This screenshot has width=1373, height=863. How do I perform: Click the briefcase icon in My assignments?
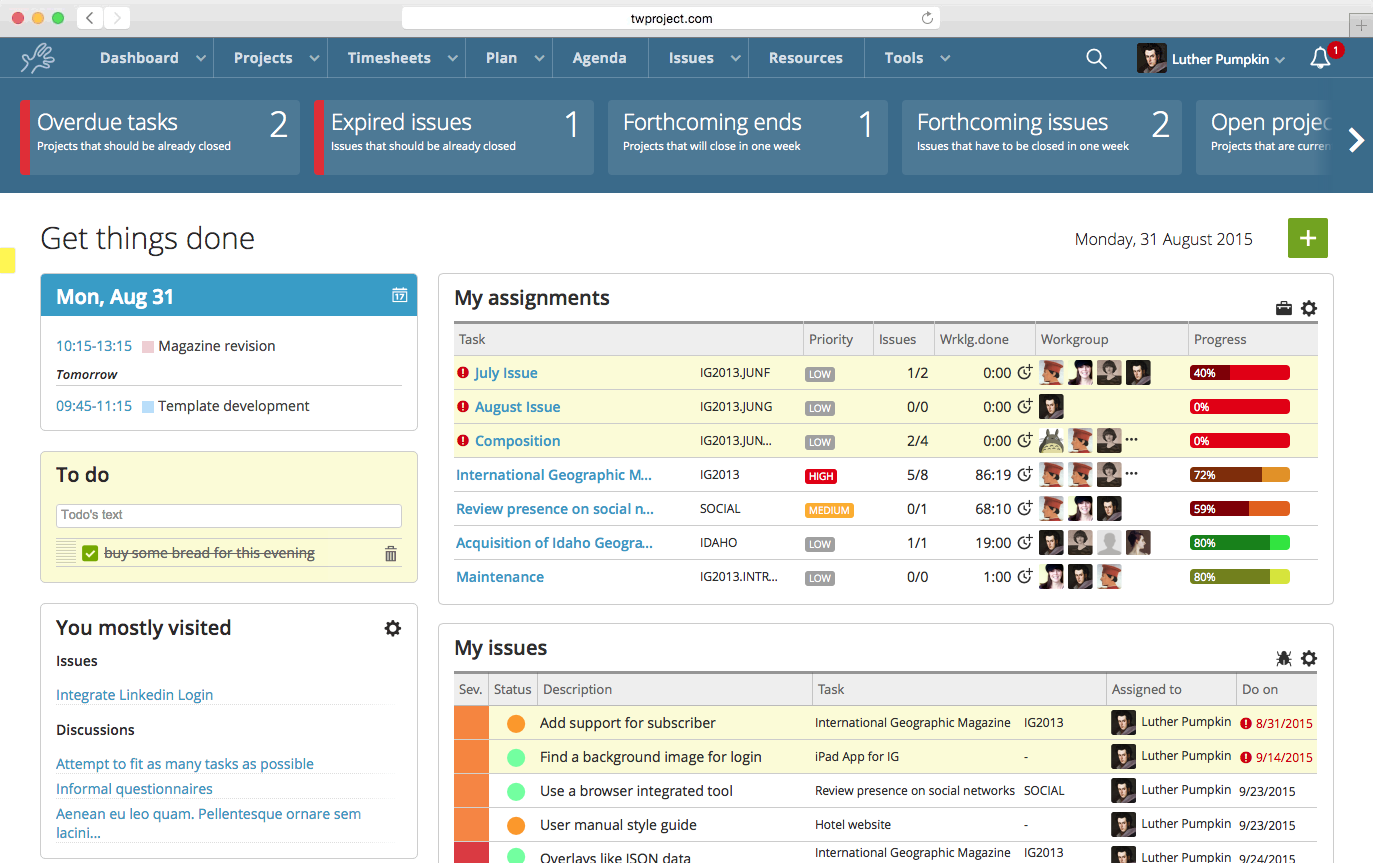point(1284,309)
